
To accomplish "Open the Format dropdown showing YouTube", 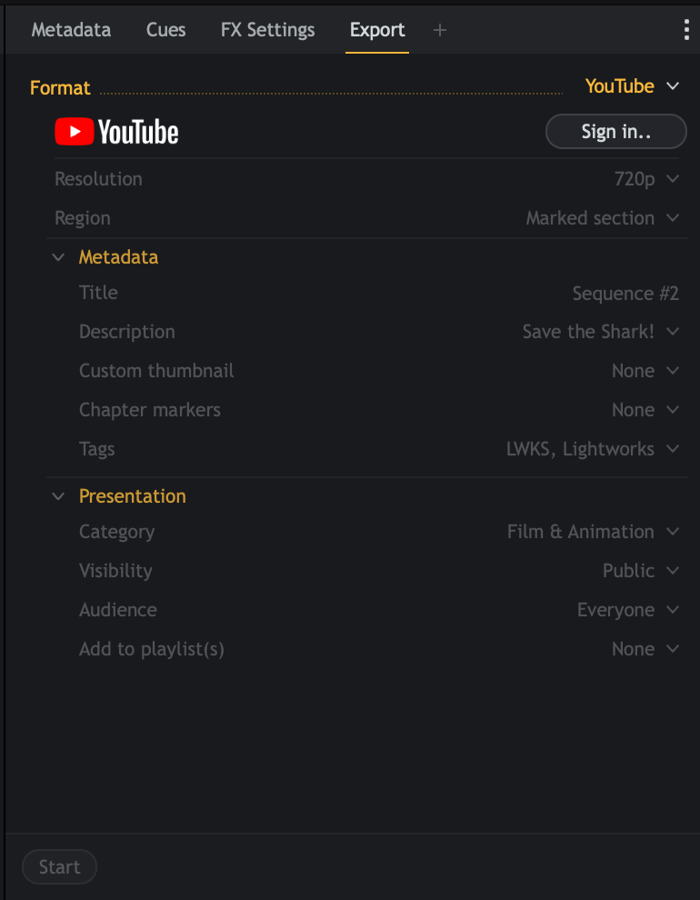I will 632,87.
